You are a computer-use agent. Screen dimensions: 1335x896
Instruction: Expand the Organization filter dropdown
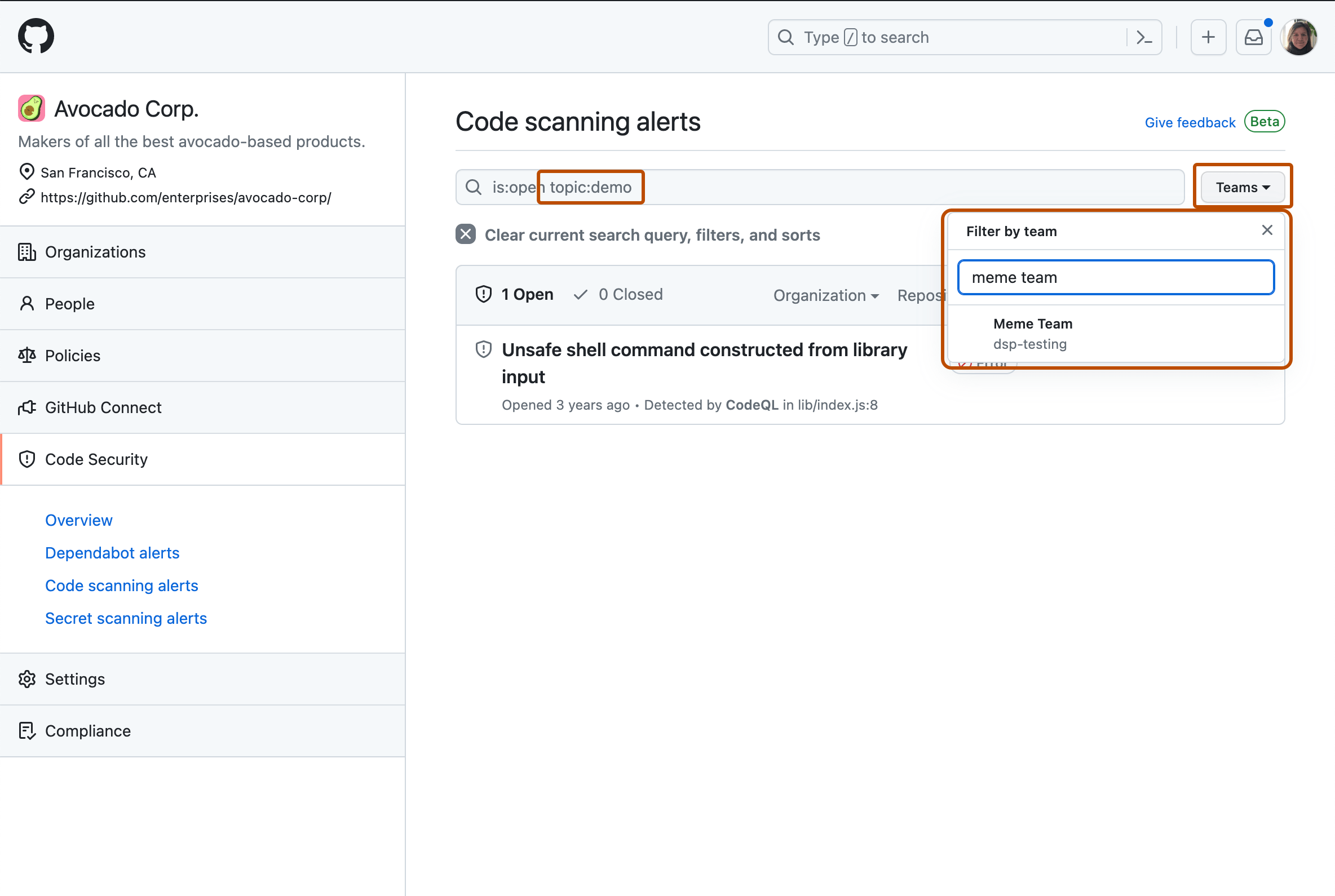(826, 295)
